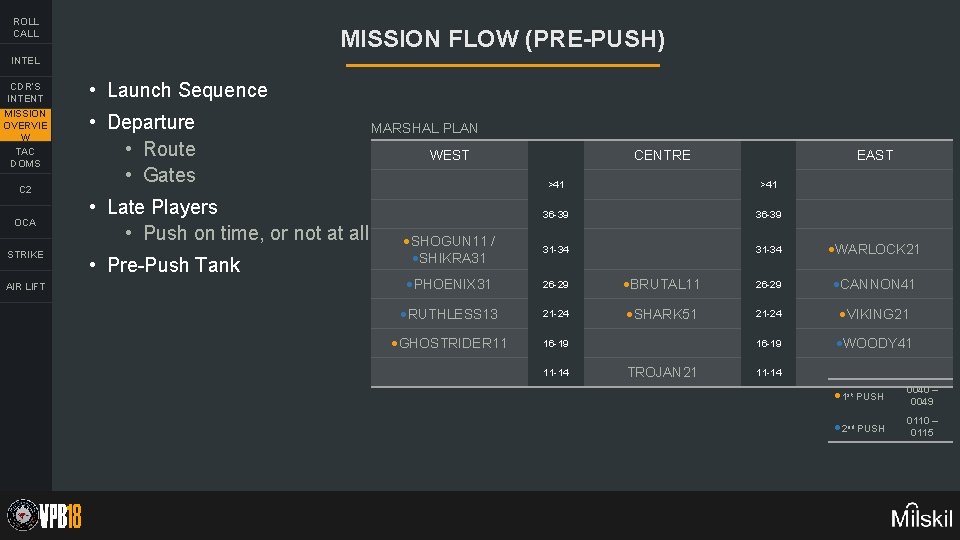Open CDR'S INTENT in the sidebar

[26, 92]
